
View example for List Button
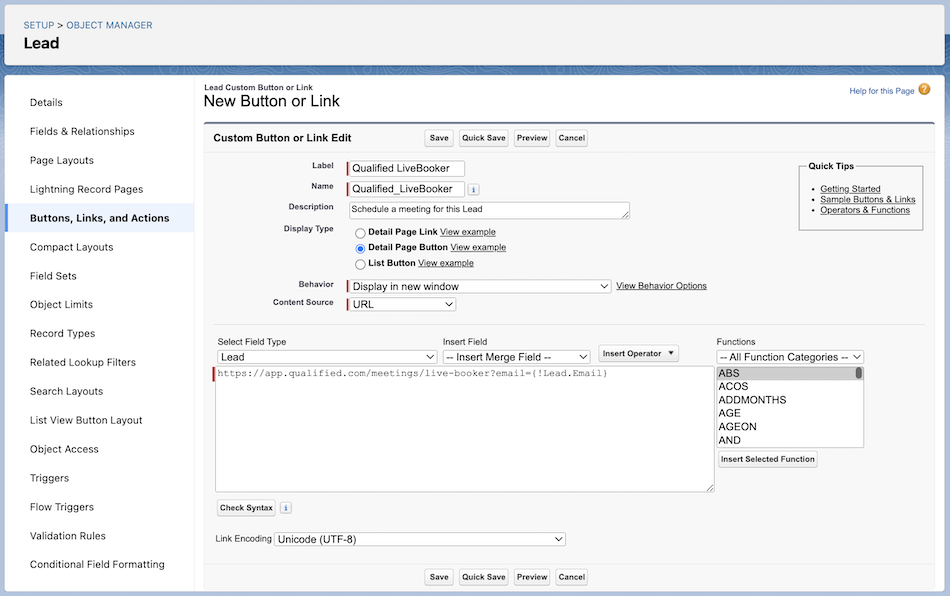click(x=446, y=263)
